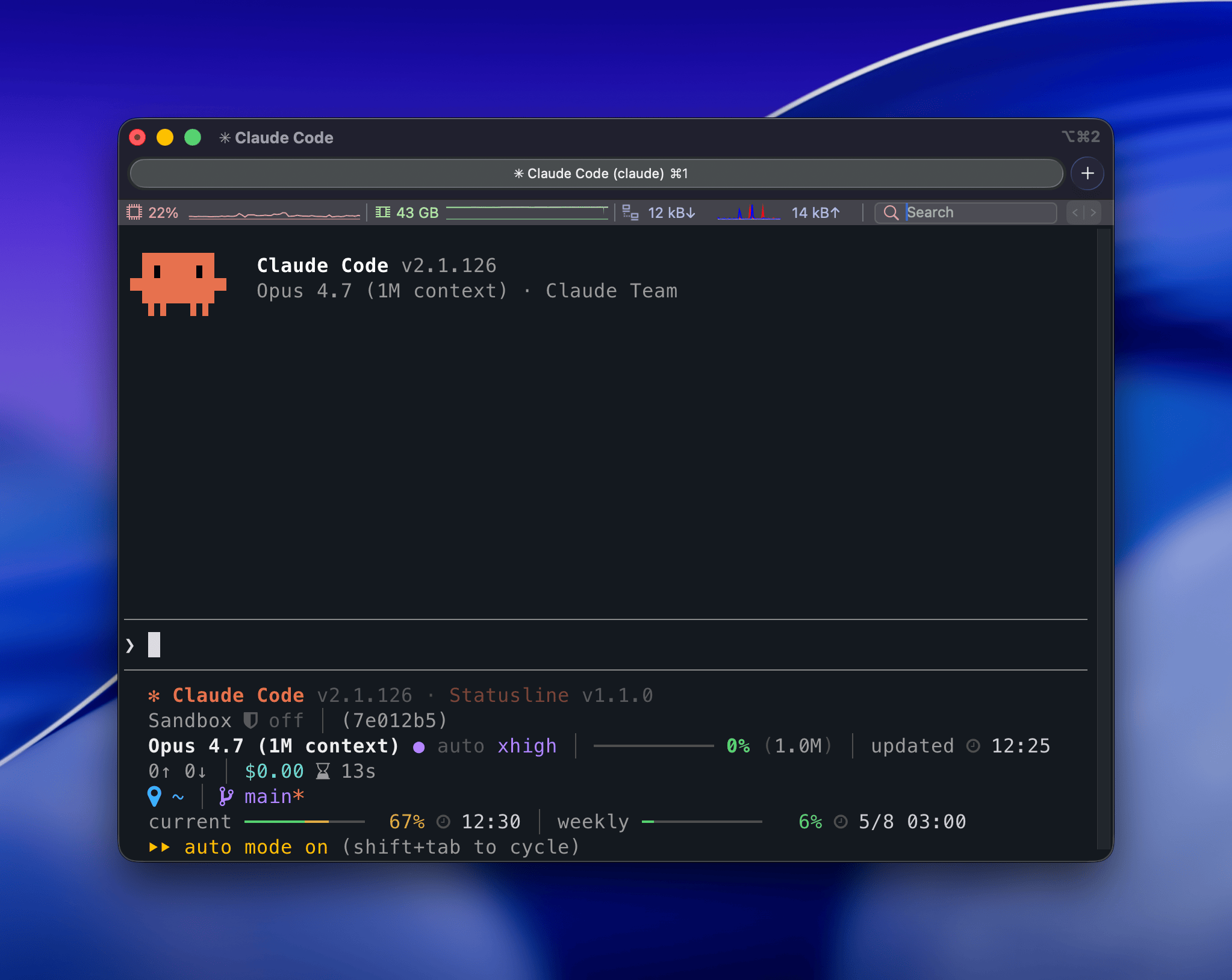
Task: Click the search magnifier icon
Action: (x=891, y=212)
